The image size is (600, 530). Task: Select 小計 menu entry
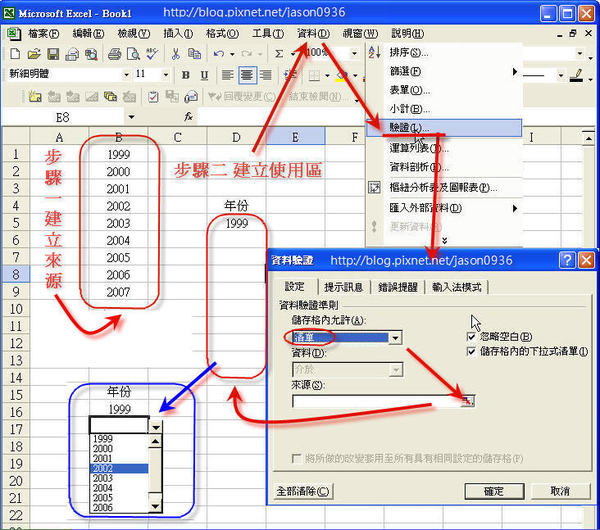point(444,109)
